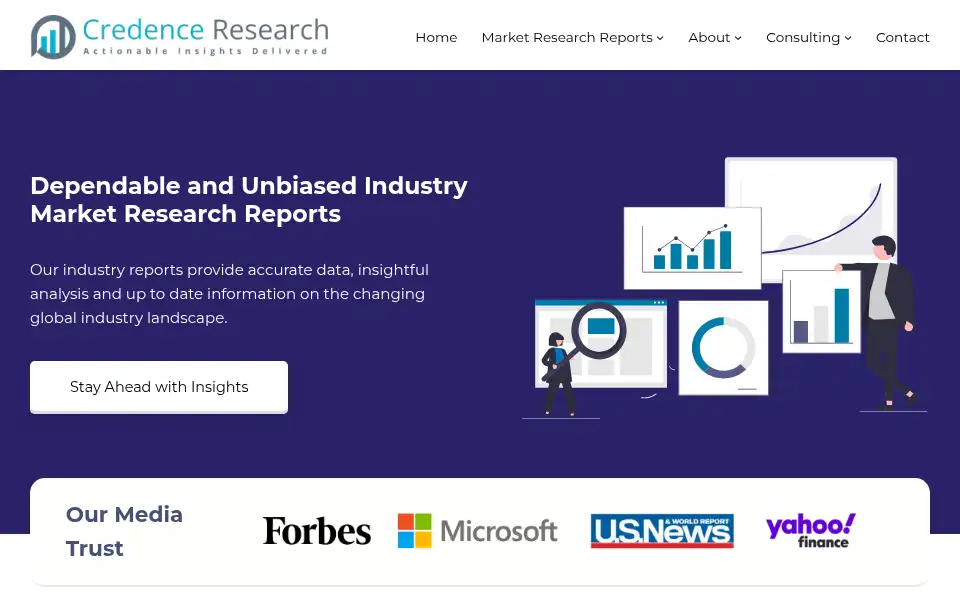Navigate to the Contact page
Screen dimensions: 960x600
(x=902, y=37)
